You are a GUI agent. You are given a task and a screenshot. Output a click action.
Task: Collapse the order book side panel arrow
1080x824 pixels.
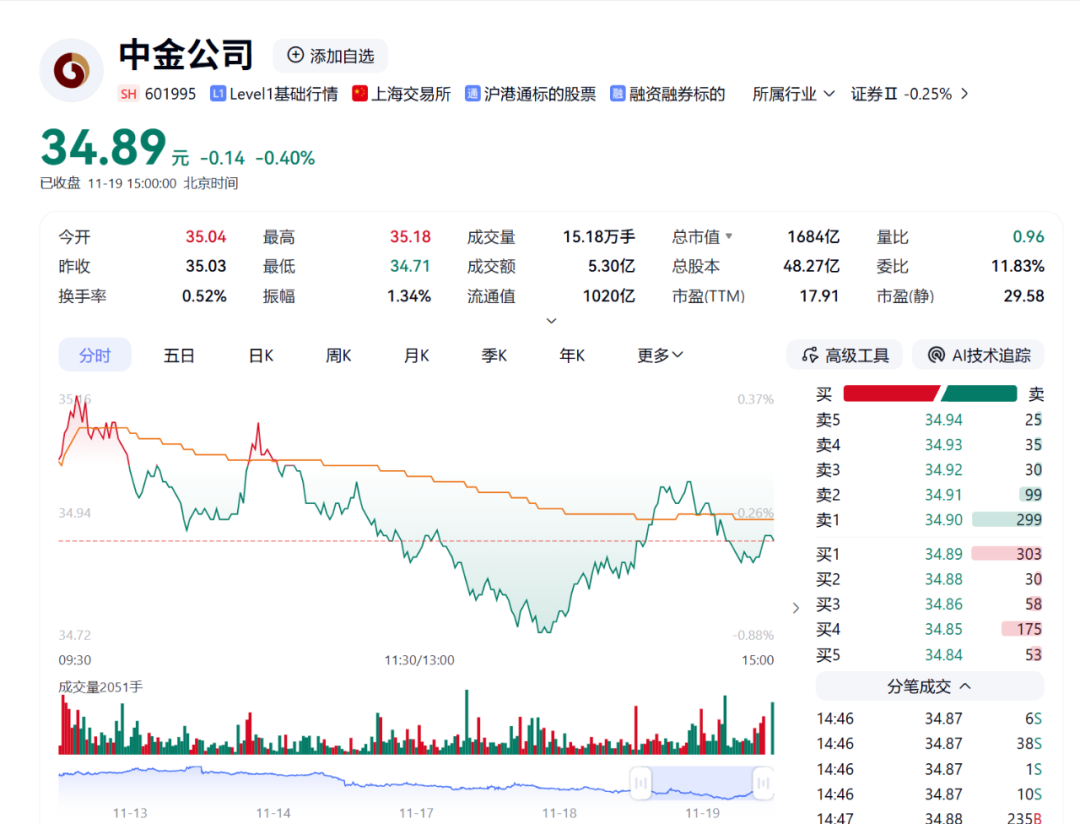796,607
